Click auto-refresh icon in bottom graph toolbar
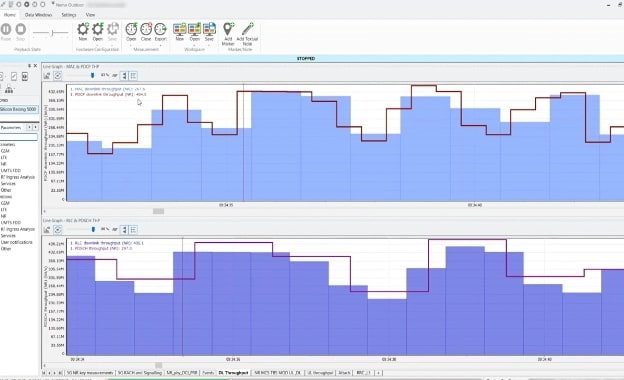The width and height of the screenshot is (624, 380). pyautogui.click(x=58, y=230)
